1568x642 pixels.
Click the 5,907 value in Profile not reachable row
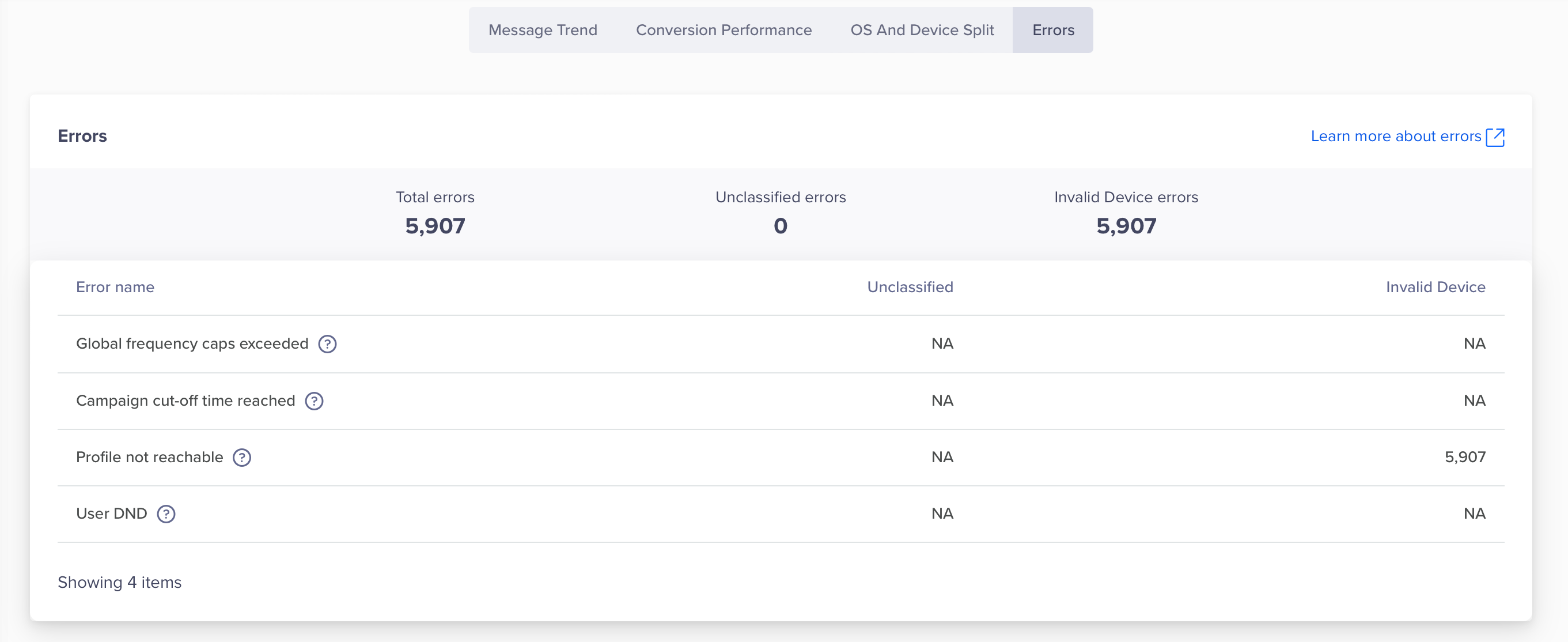1464,457
